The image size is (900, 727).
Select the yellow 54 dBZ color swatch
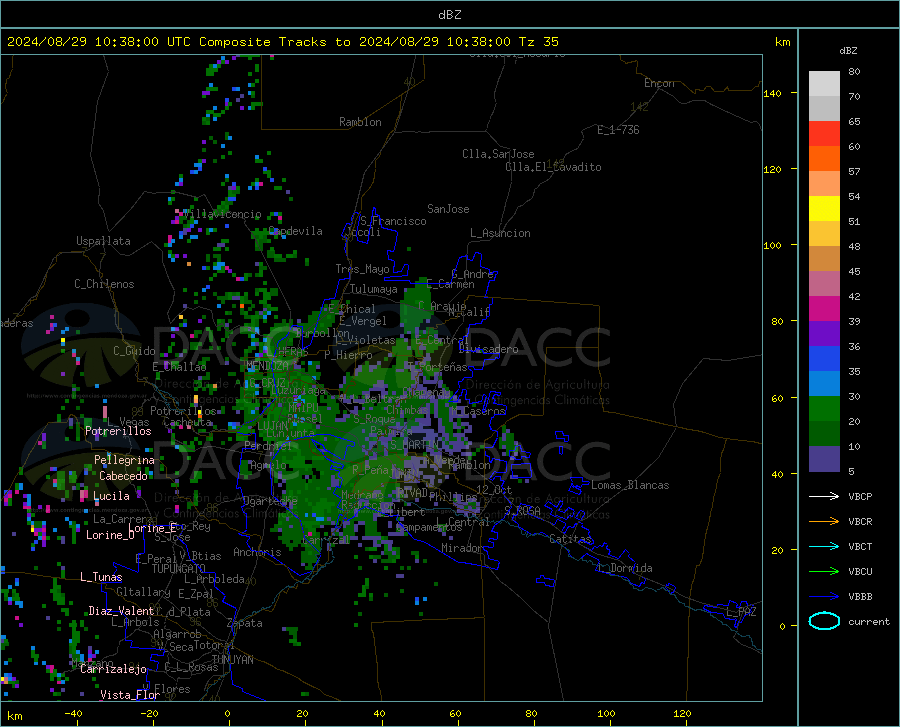click(x=824, y=209)
